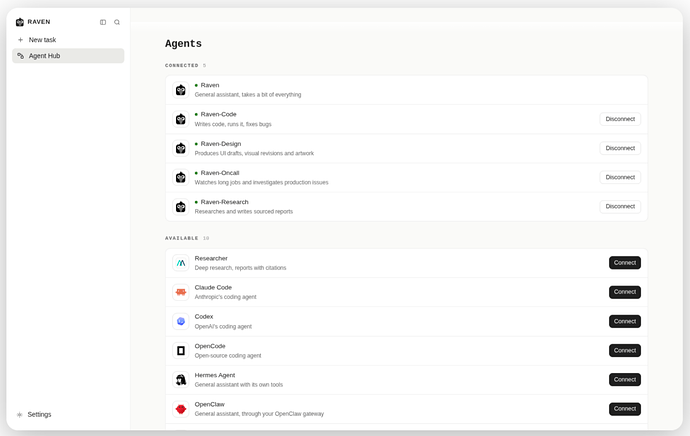The width and height of the screenshot is (690, 436).
Task: Select the Hermes Agent name text
Action: coord(215,375)
